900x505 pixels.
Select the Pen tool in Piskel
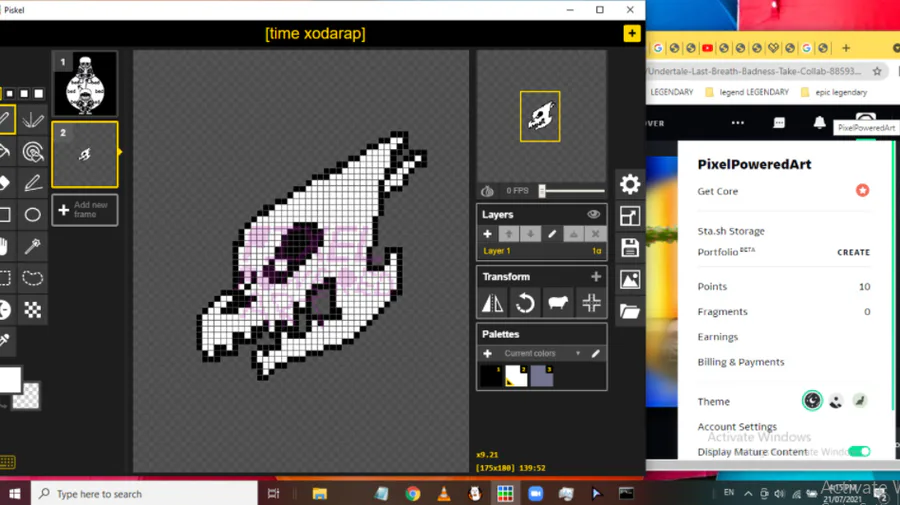pyautogui.click(x=6, y=119)
